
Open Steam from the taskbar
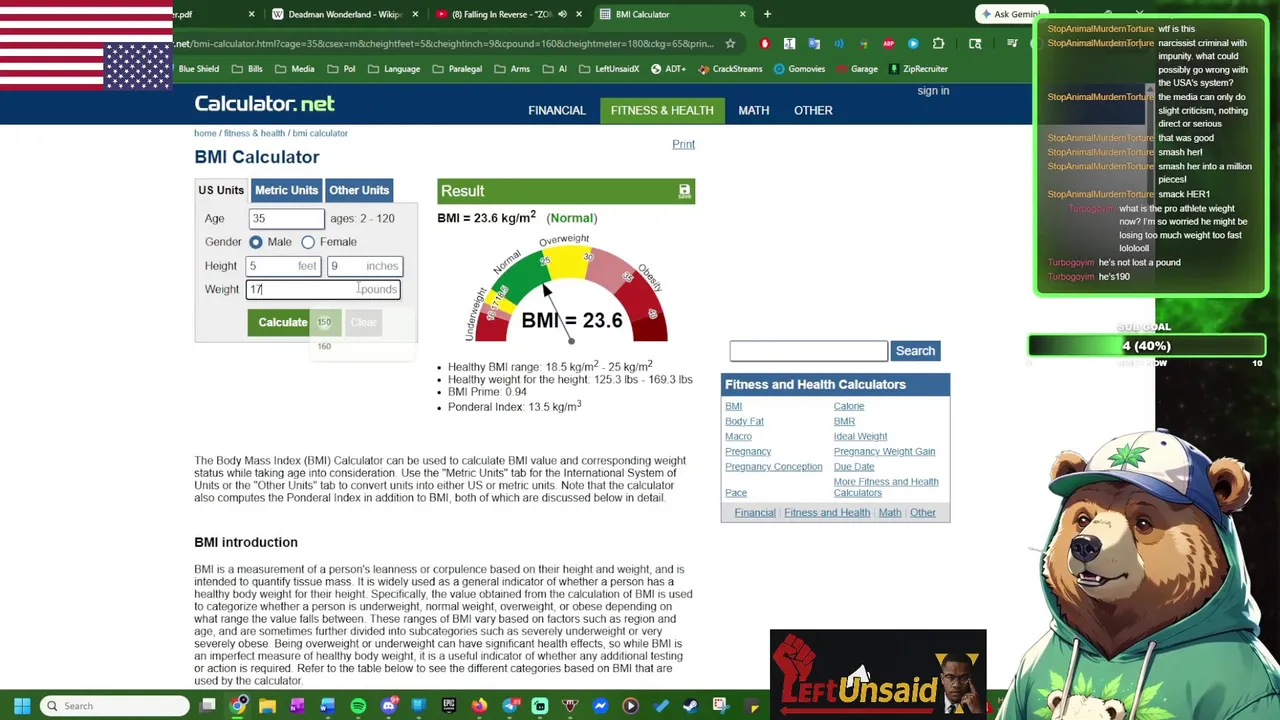tap(690, 706)
